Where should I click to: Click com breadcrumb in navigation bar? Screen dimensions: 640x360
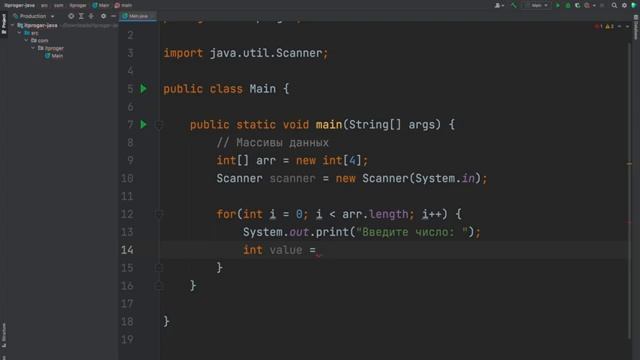coord(59,5)
